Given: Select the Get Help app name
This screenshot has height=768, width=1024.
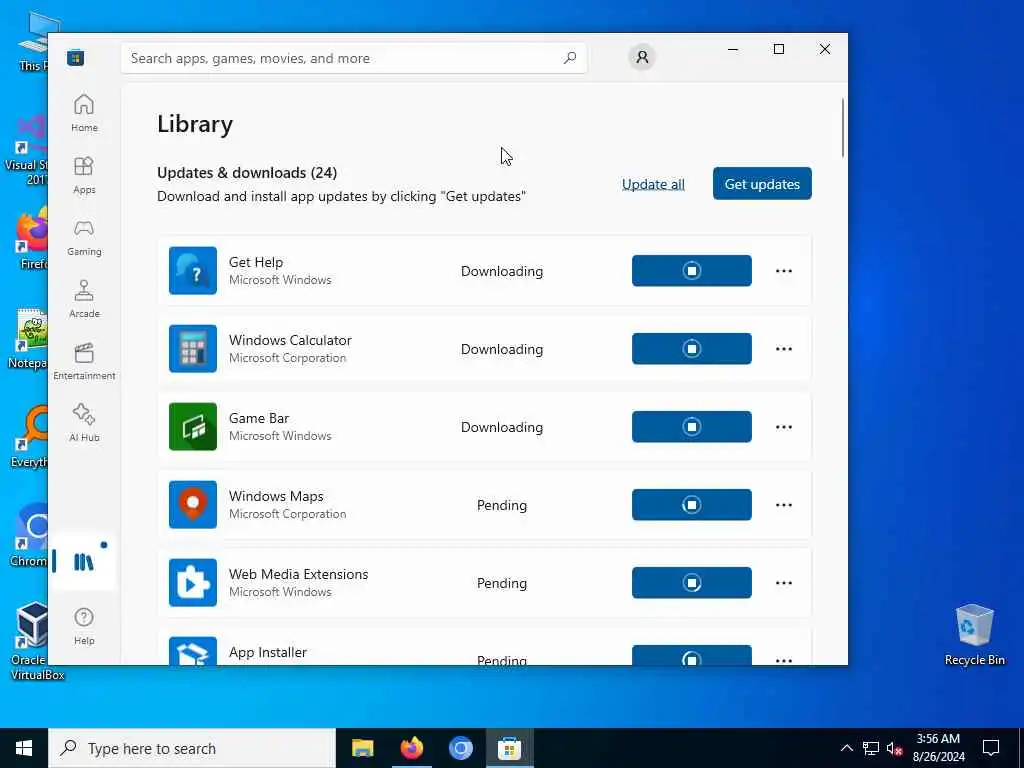Looking at the screenshot, I should point(256,262).
